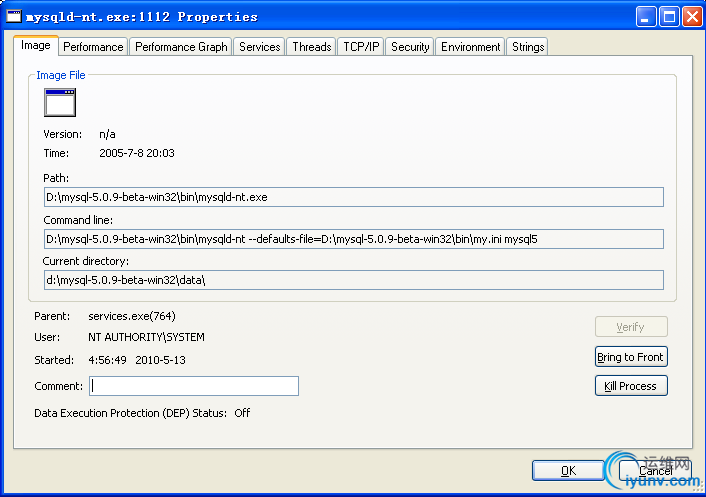Image resolution: width=706 pixels, height=497 pixels.
Task: Click Bring to Front button
Action: (631, 357)
